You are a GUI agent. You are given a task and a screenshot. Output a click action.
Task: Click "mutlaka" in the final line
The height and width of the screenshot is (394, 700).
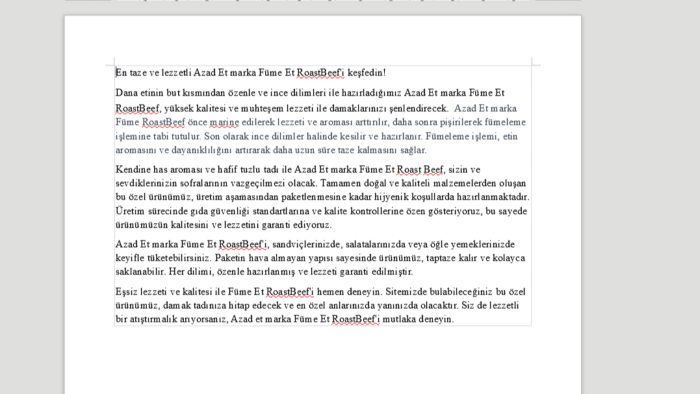point(399,319)
